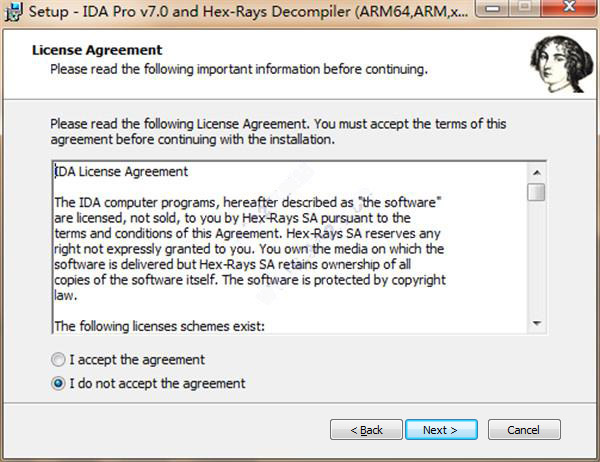Grab the license text scrollbar thumb
This screenshot has height=462, width=600.
click(x=537, y=191)
